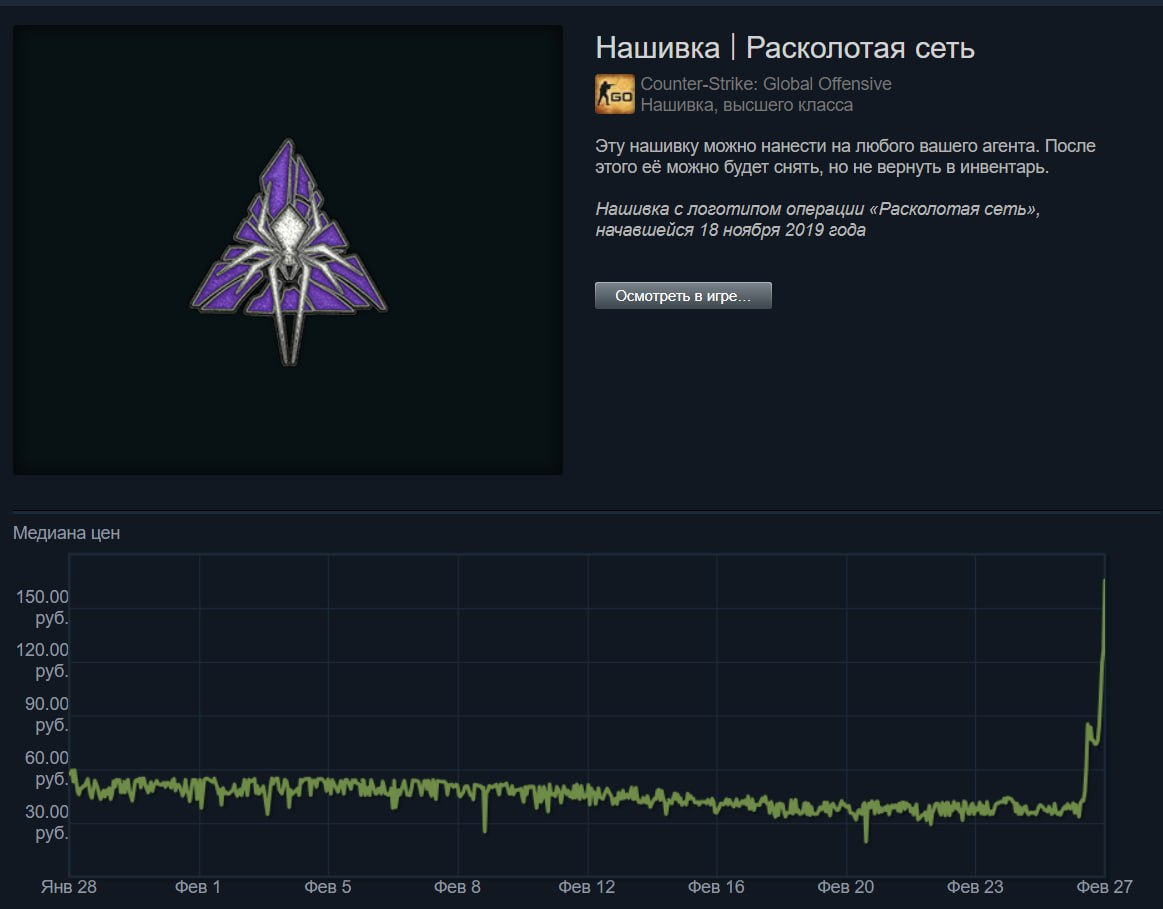Screen dimensions: 1163x909
Task: Click the price spike peak on chart
Action: 1104,581
